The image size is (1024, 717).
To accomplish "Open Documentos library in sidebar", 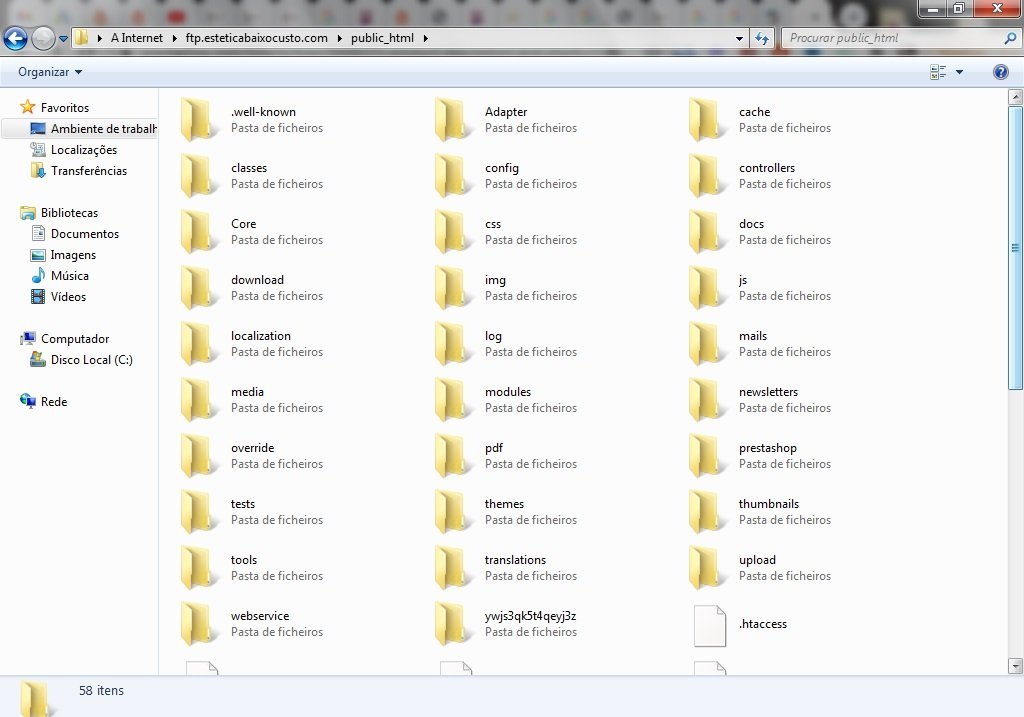I will coord(85,234).
